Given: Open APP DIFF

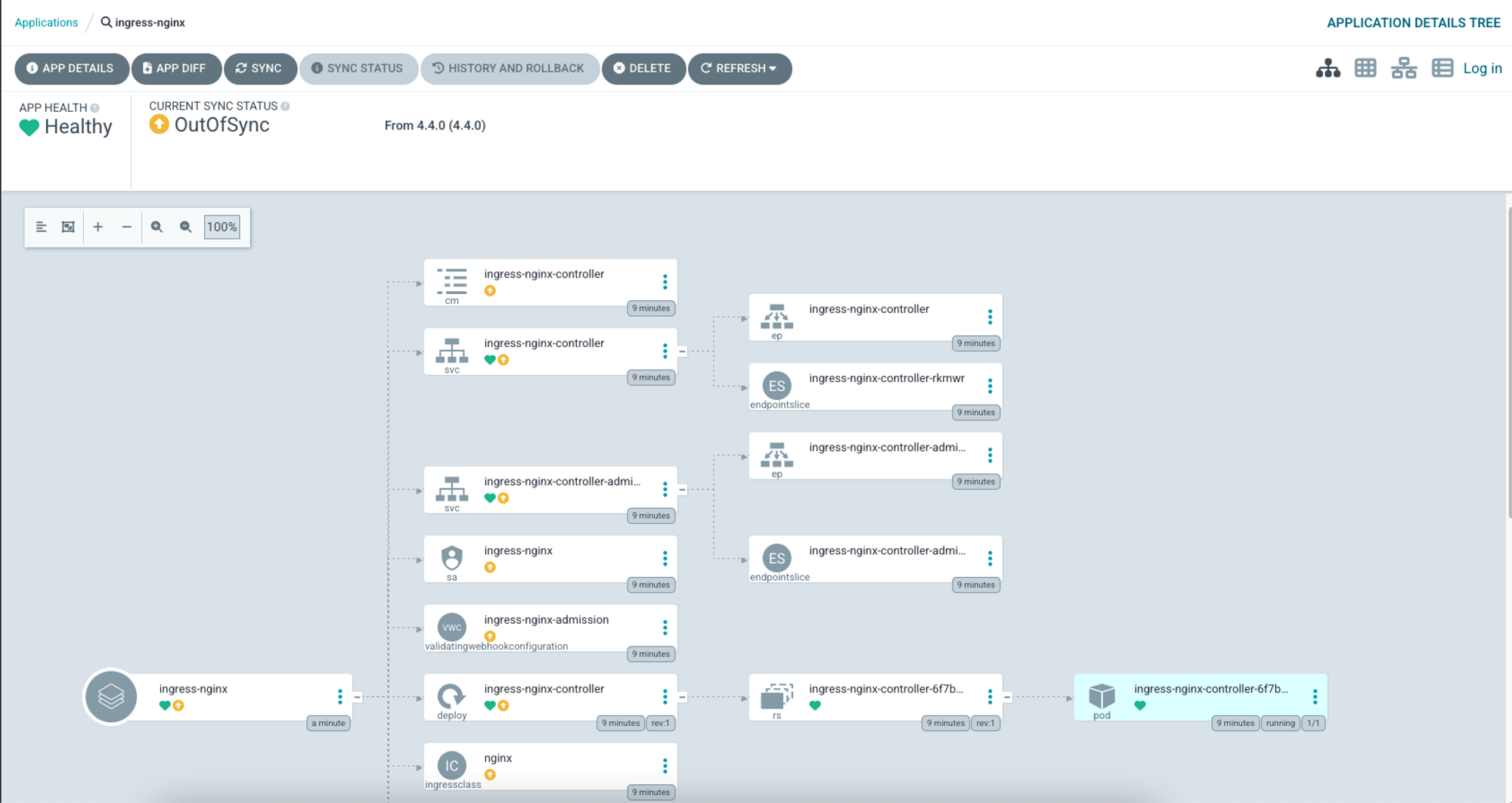Looking at the screenshot, I should coord(175,68).
